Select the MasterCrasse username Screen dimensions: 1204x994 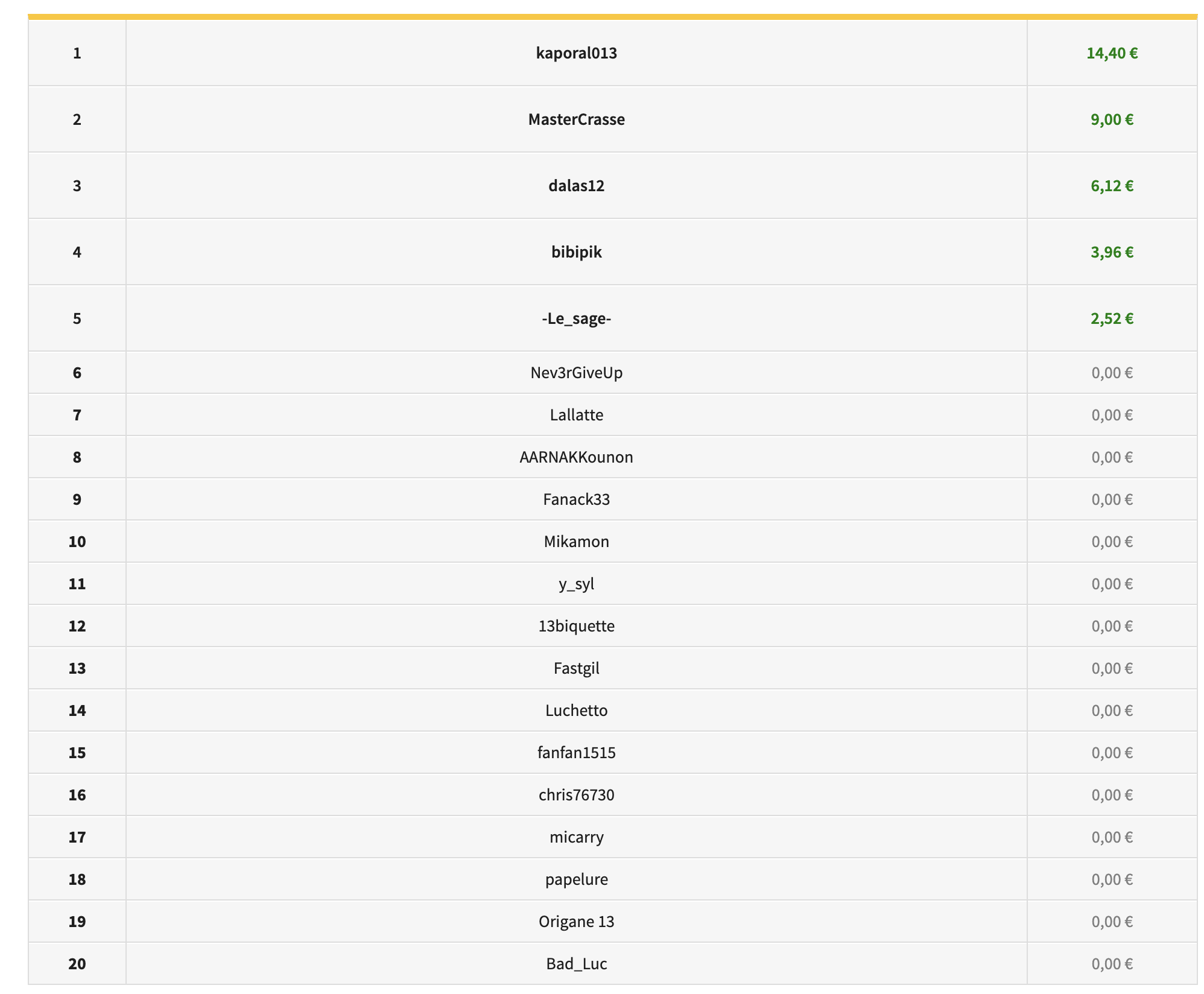point(576,119)
